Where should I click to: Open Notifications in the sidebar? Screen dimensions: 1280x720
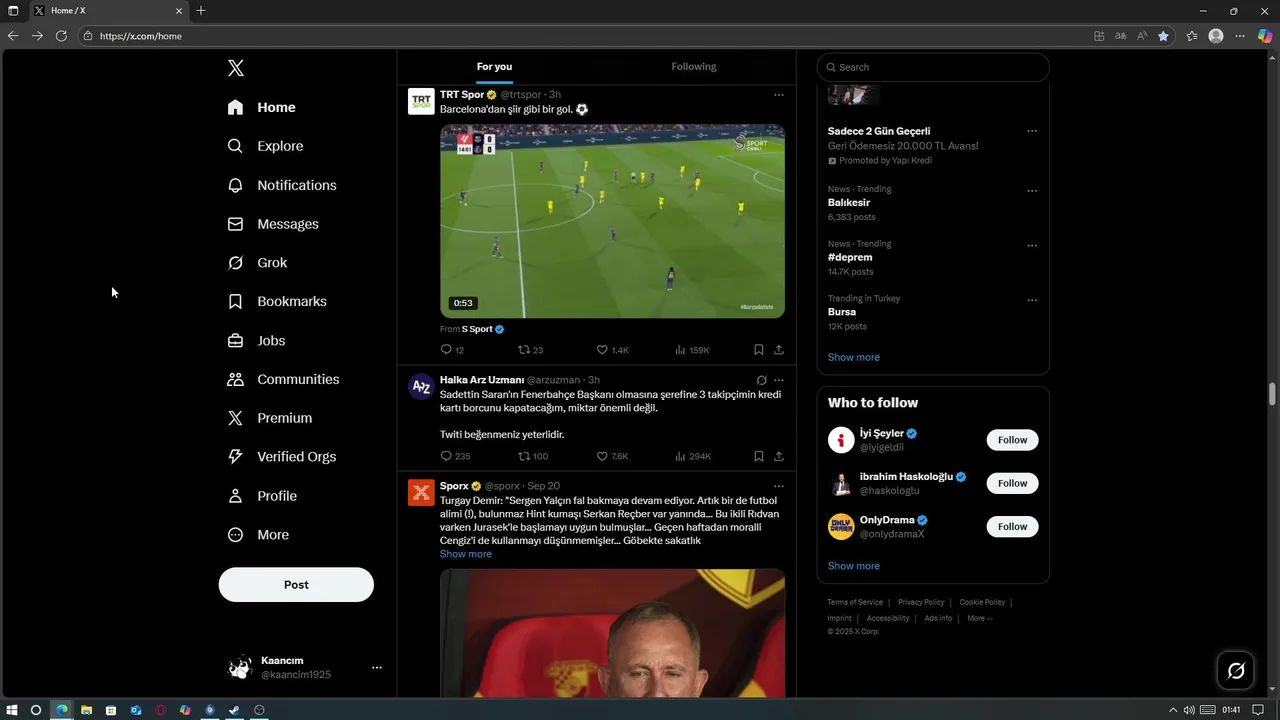click(282, 185)
